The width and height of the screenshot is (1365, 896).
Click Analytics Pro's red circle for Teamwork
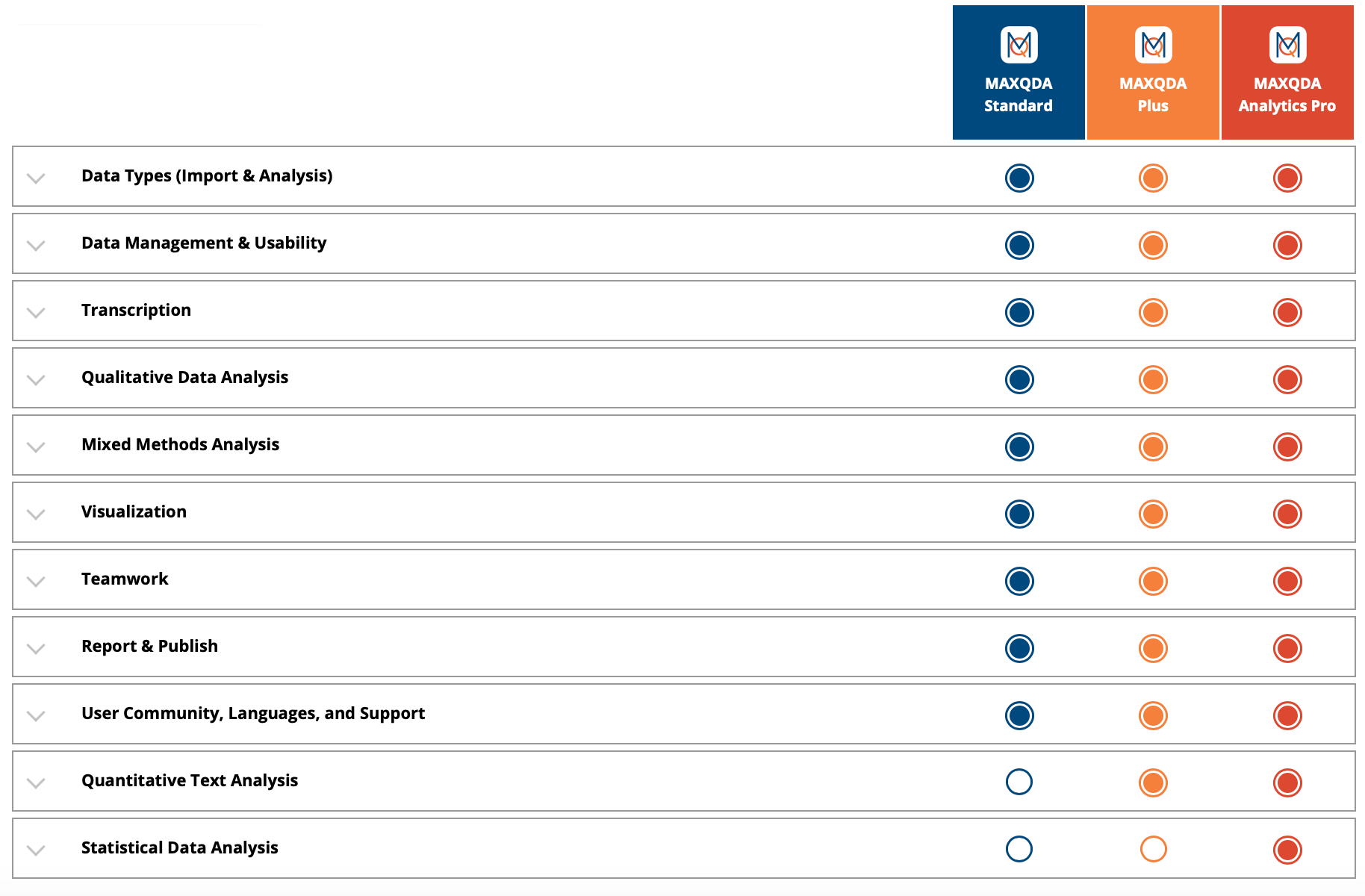(x=1287, y=581)
